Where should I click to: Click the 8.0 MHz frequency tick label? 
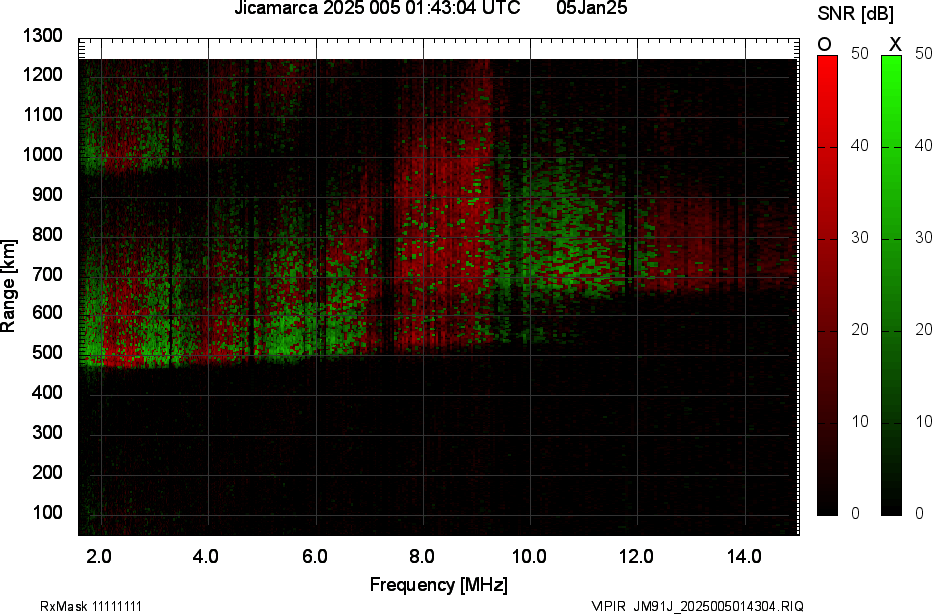422,556
